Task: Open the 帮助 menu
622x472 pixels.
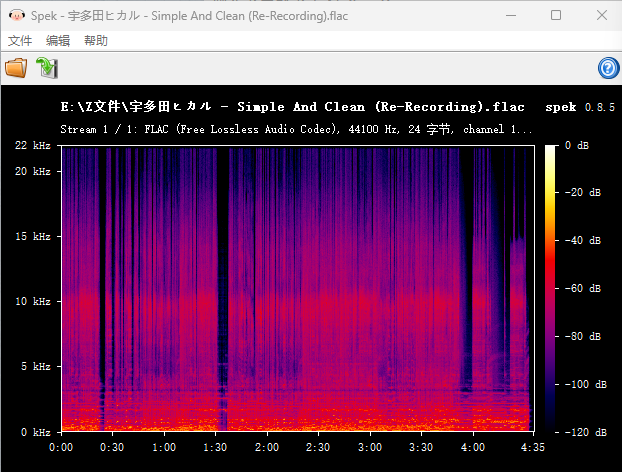Action: point(96,41)
